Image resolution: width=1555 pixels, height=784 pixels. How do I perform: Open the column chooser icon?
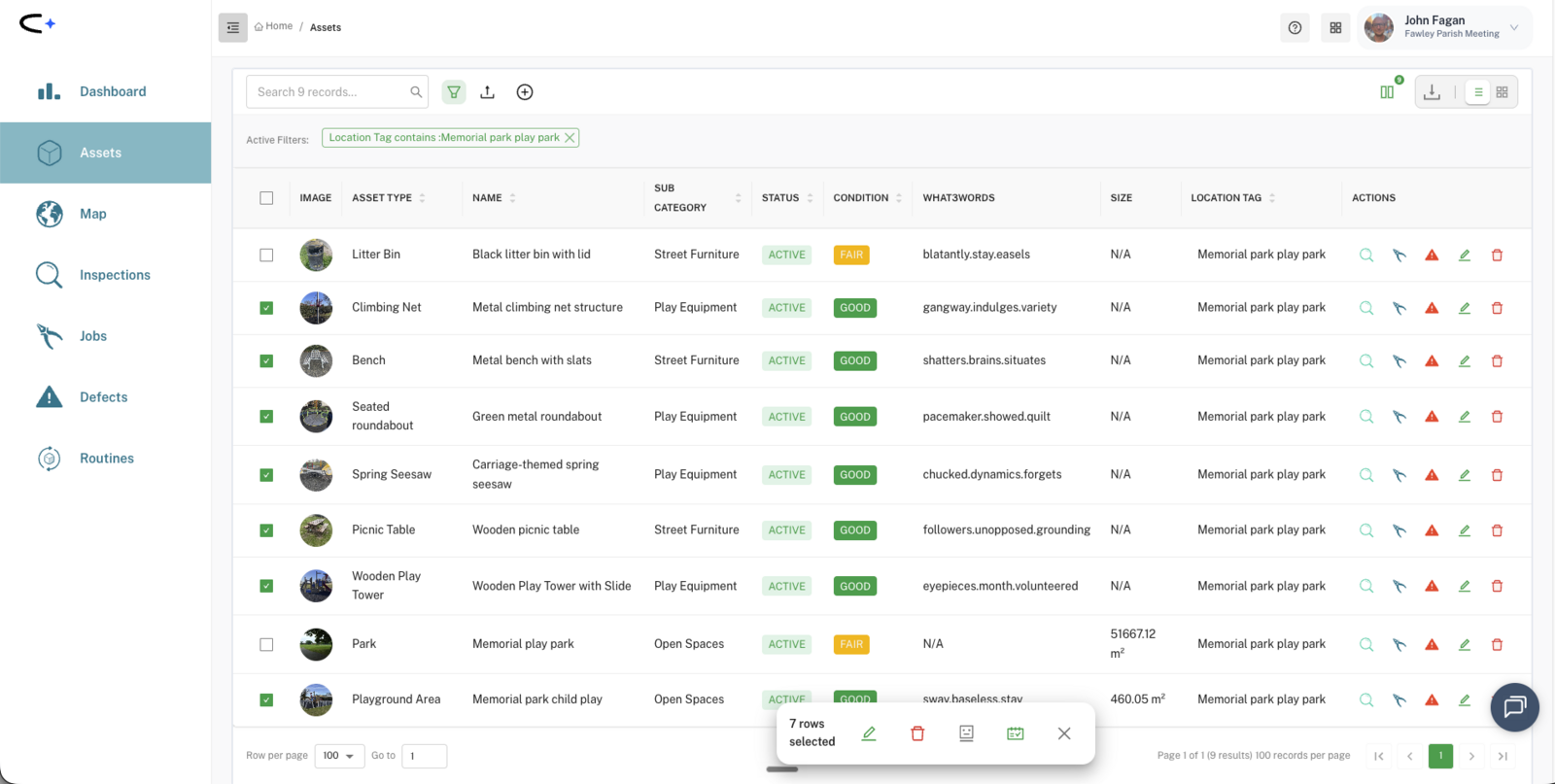1387,92
